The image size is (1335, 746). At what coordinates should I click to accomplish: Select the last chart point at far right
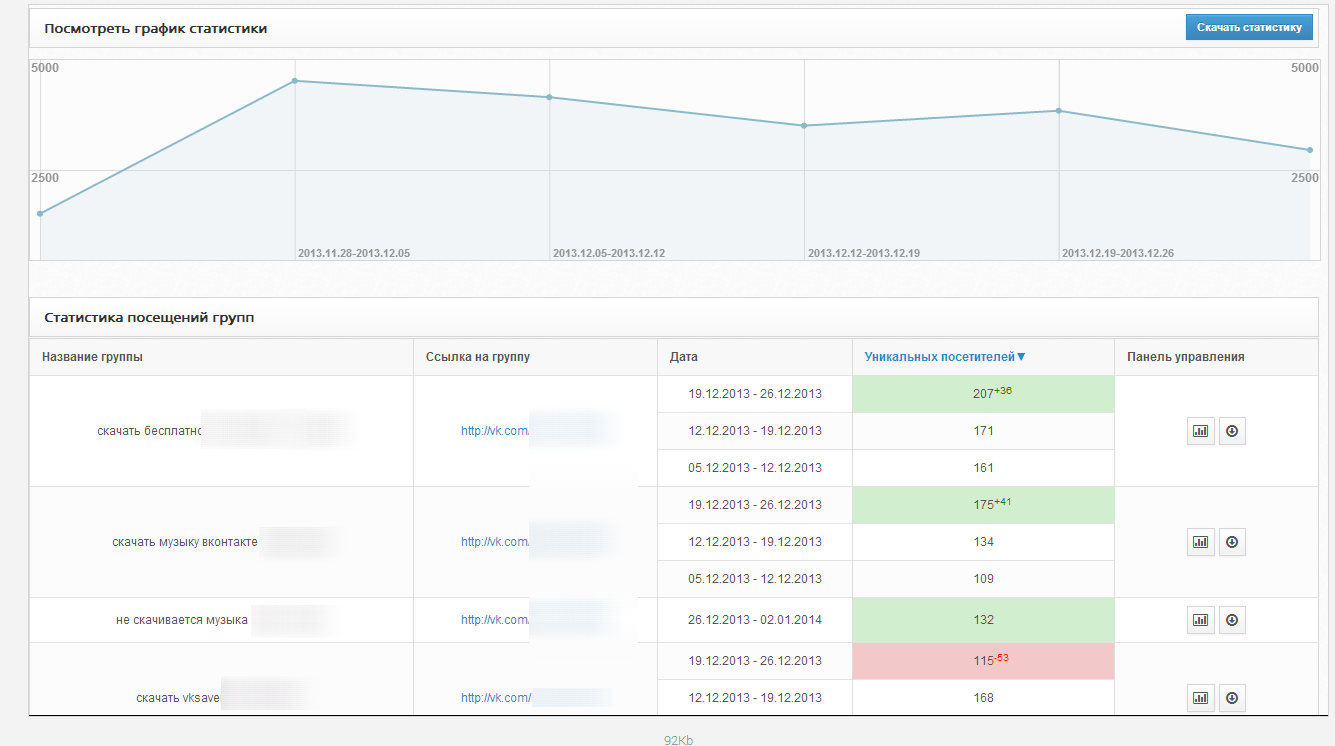point(1310,150)
